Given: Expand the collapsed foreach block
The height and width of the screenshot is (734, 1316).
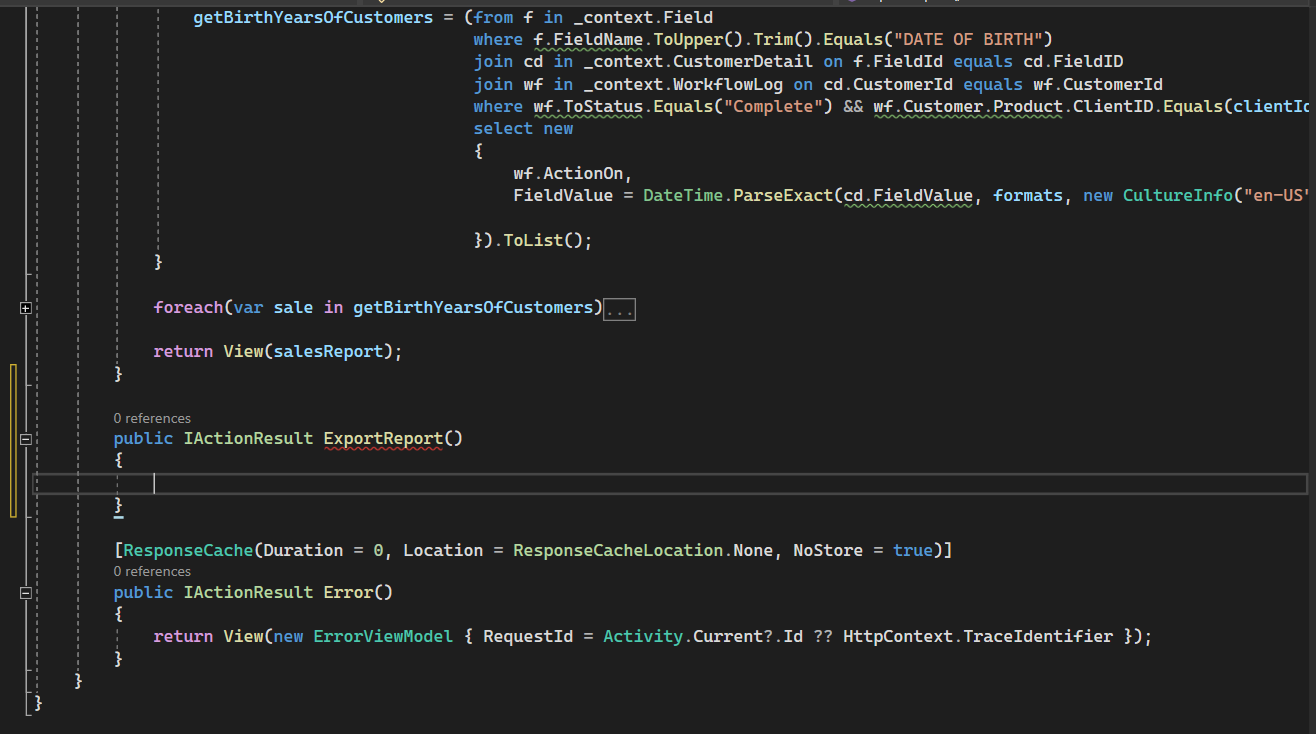Looking at the screenshot, I should (x=26, y=308).
